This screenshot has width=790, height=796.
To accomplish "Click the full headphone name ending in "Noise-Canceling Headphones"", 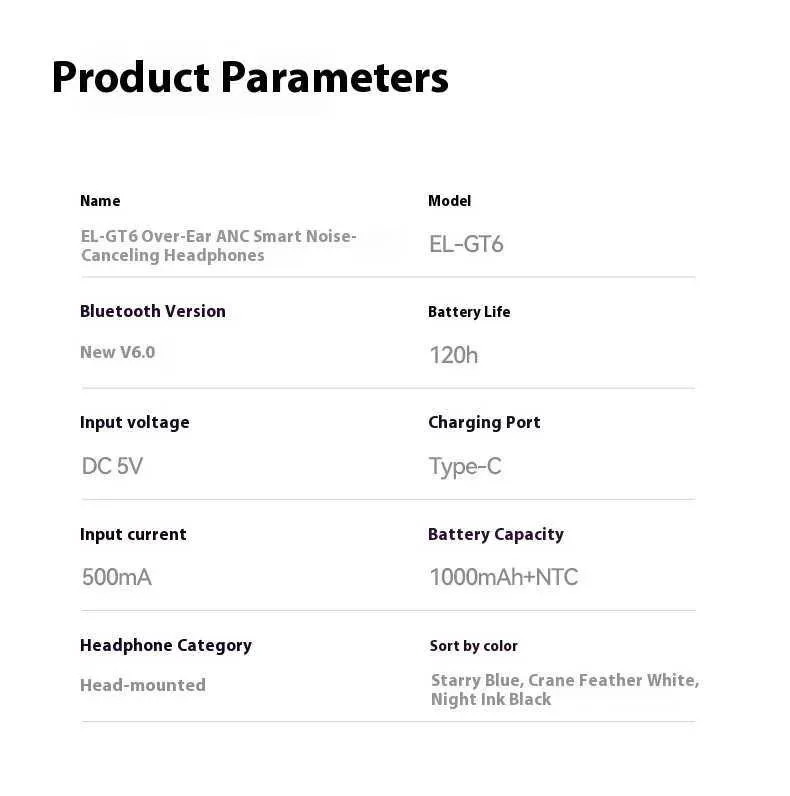I will click(x=218, y=246).
